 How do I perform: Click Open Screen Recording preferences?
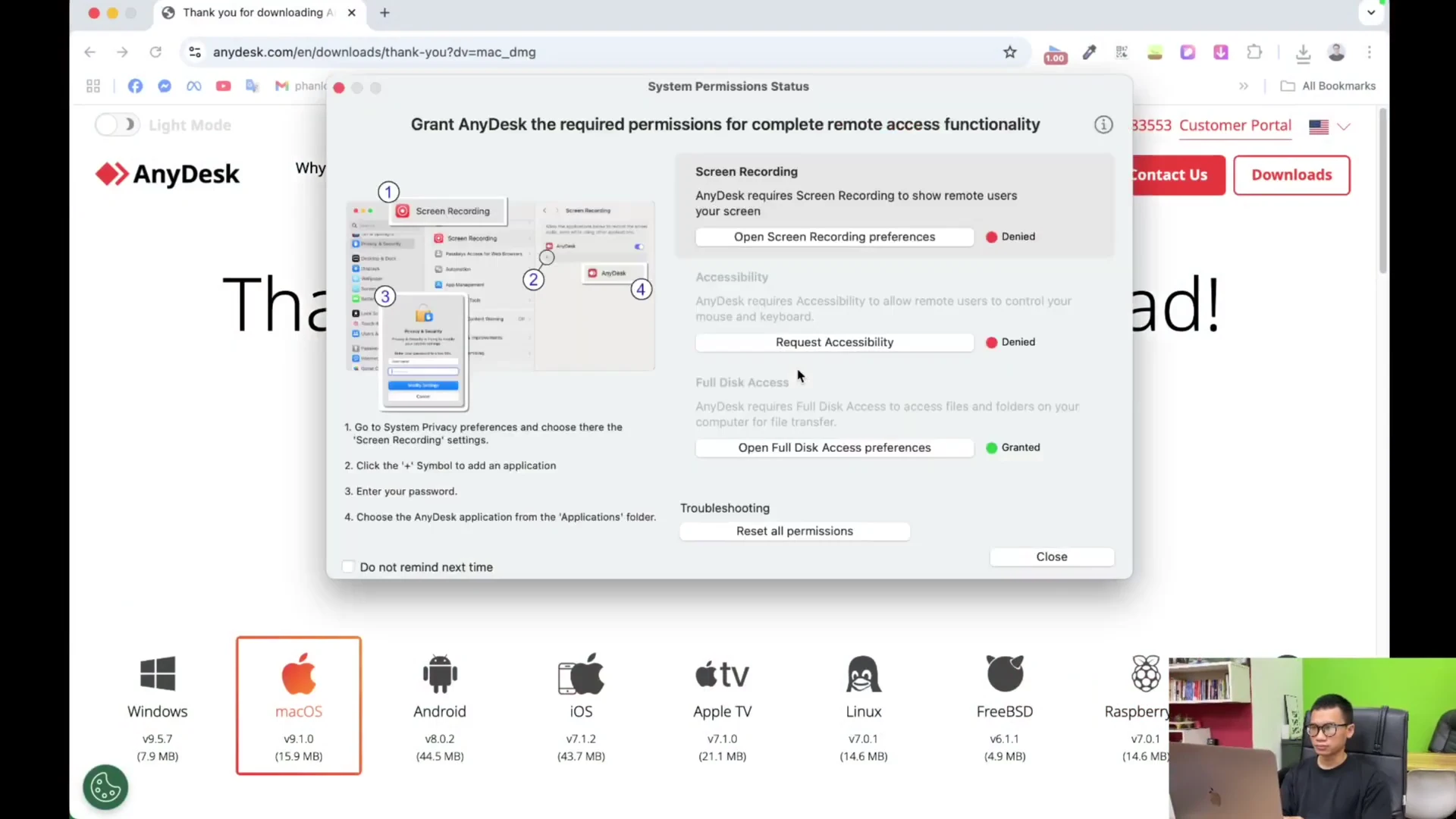click(834, 237)
